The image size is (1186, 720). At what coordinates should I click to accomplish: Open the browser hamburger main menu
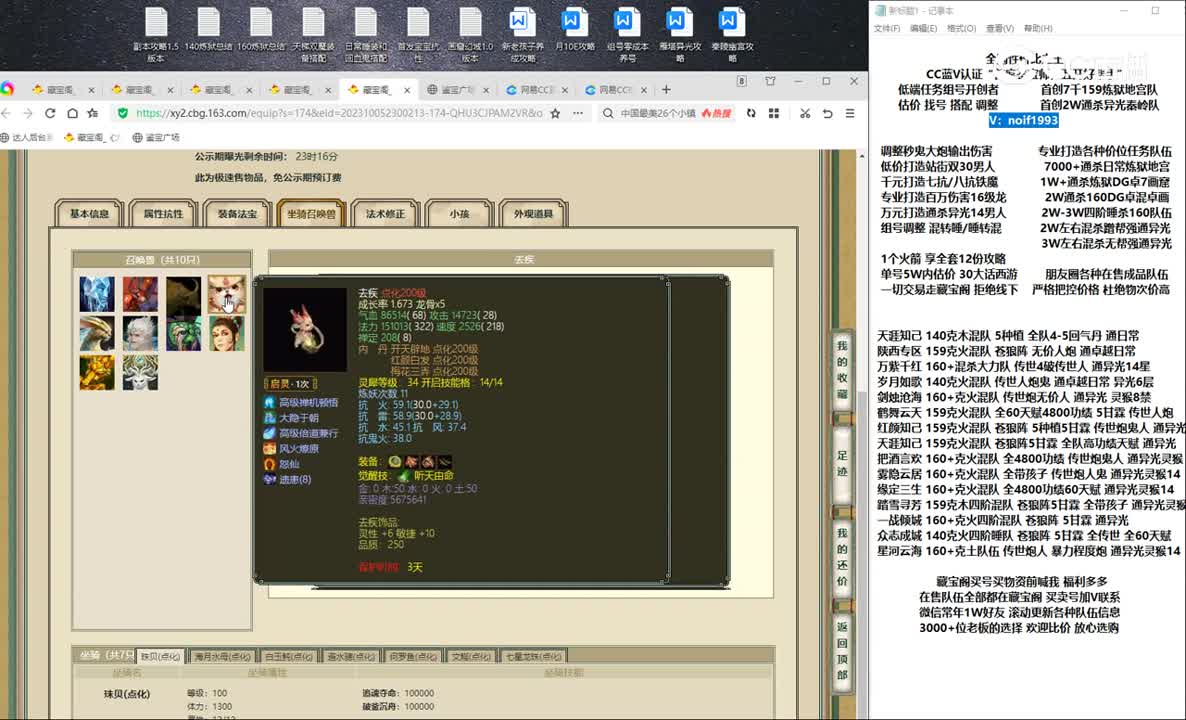point(850,113)
